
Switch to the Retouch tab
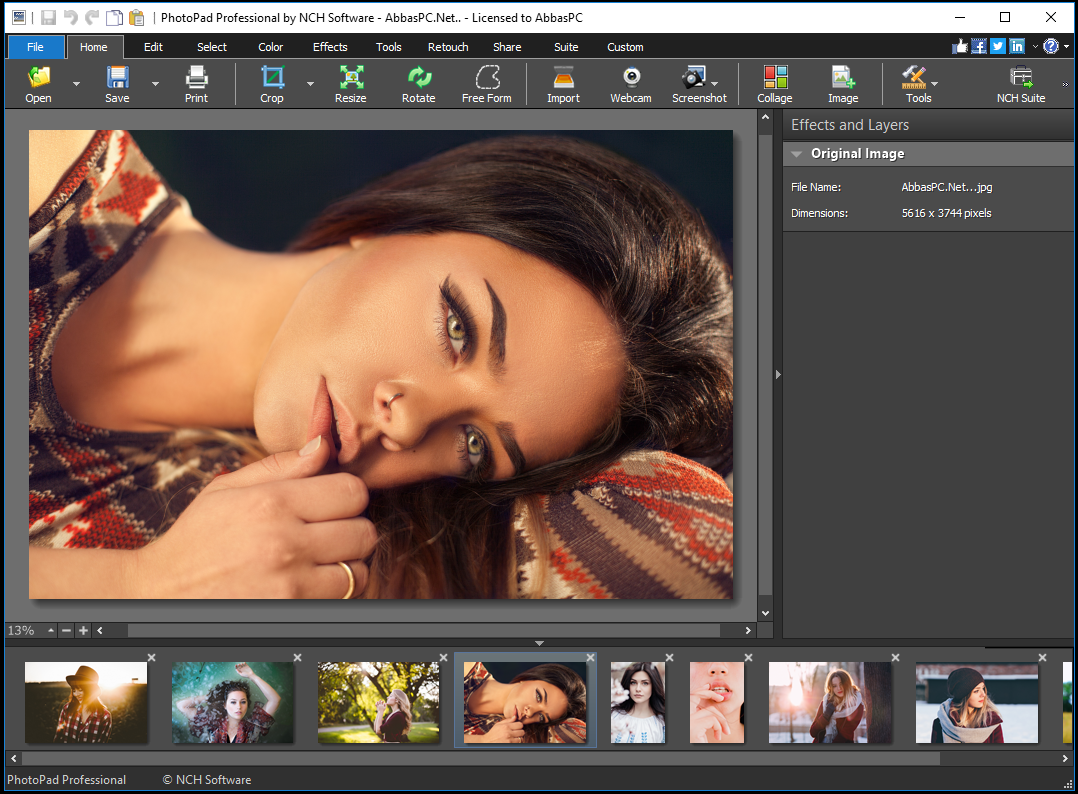[448, 47]
